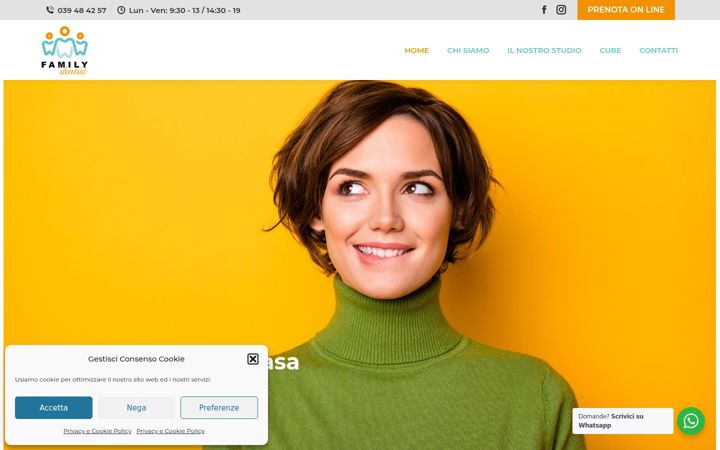Open the second Privacy e Cookie Policy link
The height and width of the screenshot is (450, 720).
[170, 431]
